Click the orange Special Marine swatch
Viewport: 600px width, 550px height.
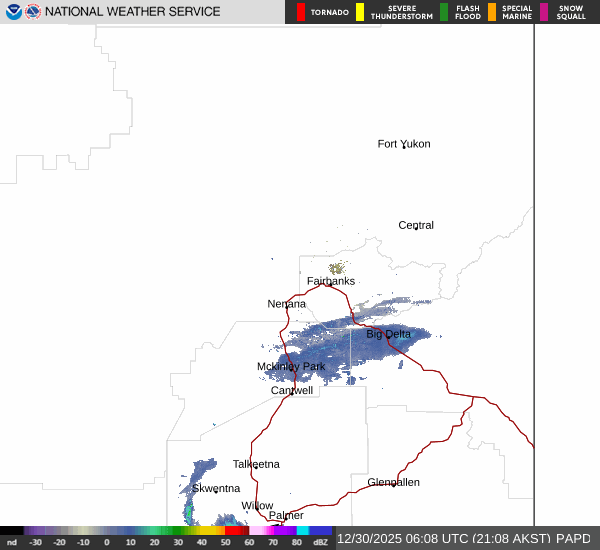point(491,12)
